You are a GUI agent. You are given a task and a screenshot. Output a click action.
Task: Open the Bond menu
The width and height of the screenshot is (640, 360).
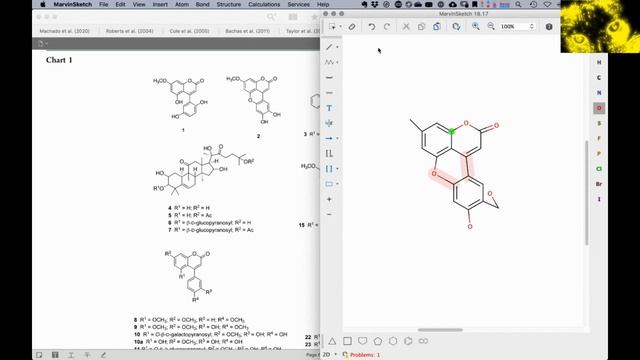tap(202, 4)
